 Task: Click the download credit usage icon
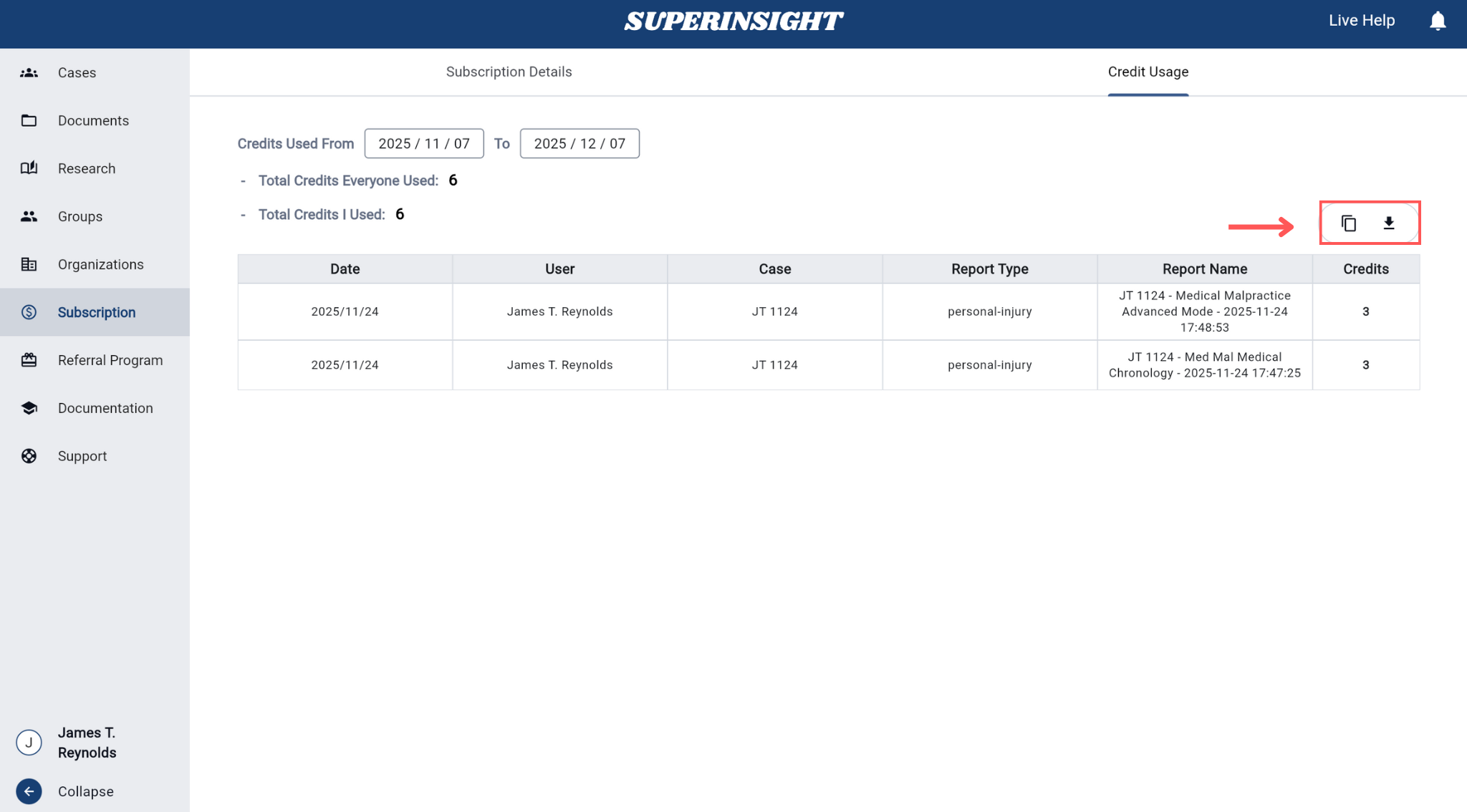tap(1389, 223)
